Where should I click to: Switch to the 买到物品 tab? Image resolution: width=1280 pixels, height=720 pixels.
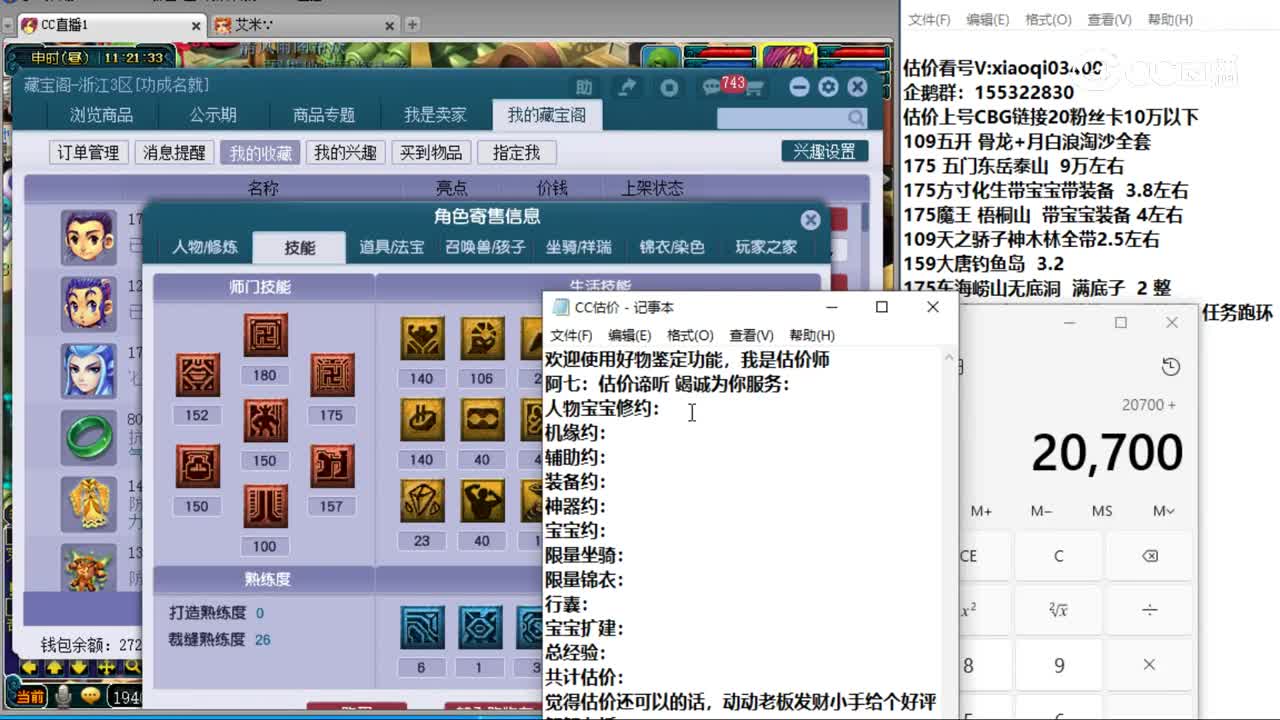pyautogui.click(x=431, y=152)
